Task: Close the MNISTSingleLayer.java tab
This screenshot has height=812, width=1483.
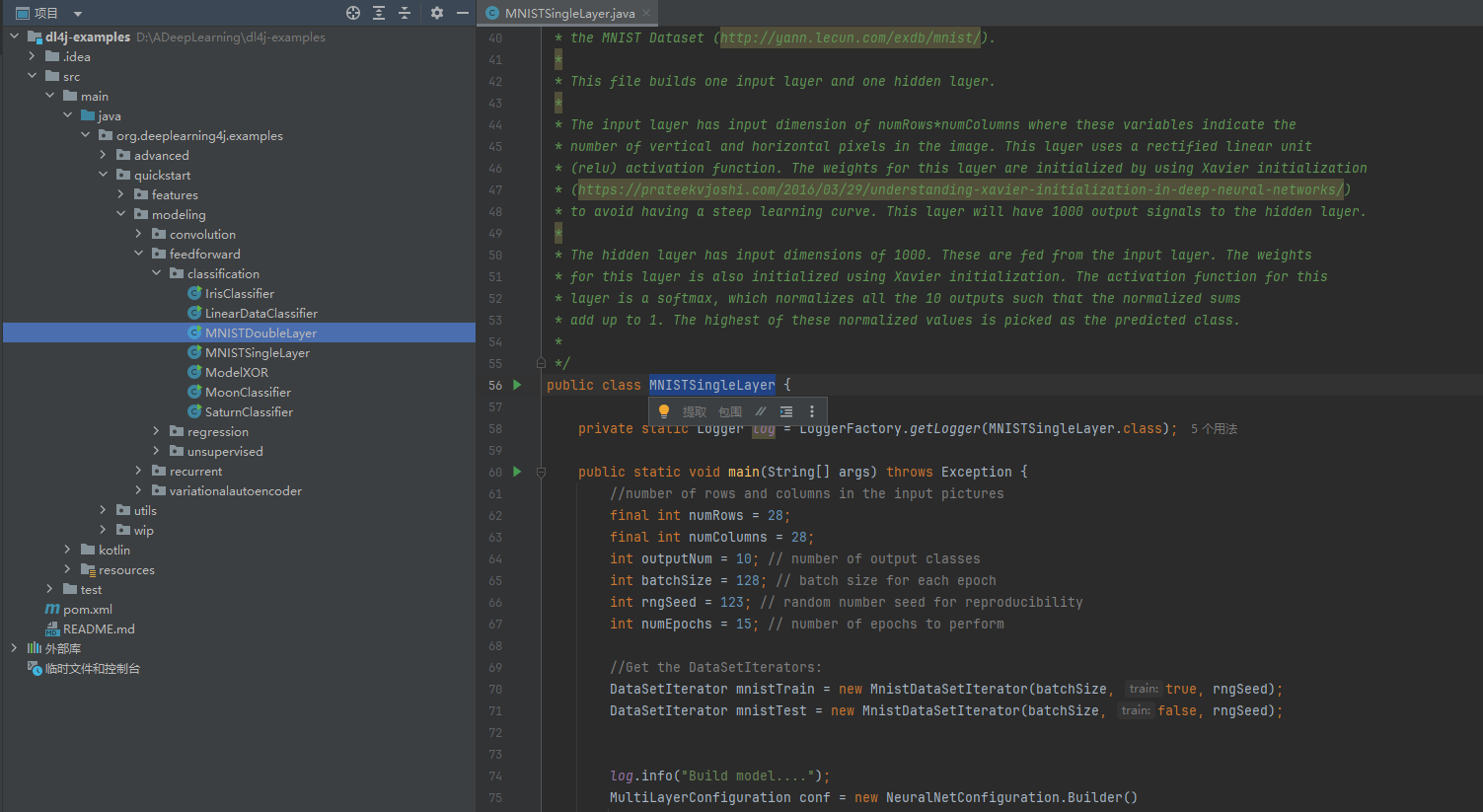Action: coord(646,14)
